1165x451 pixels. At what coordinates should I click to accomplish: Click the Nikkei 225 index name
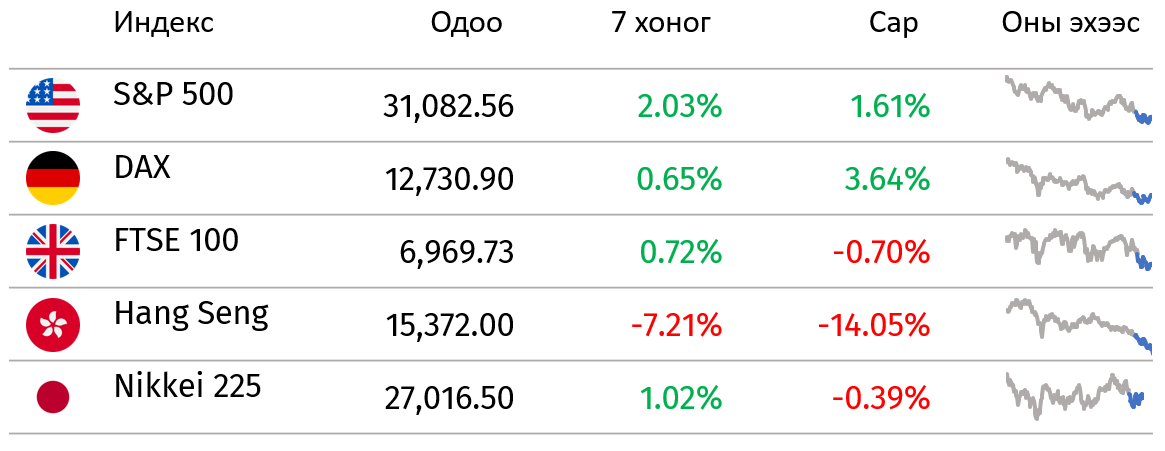pos(187,386)
